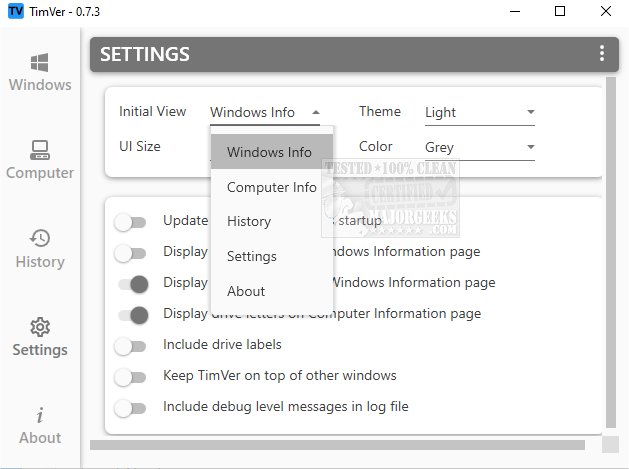This screenshot has height=469, width=629.
Task: Expand the Theme dropdown showing Light
Action: pos(479,113)
